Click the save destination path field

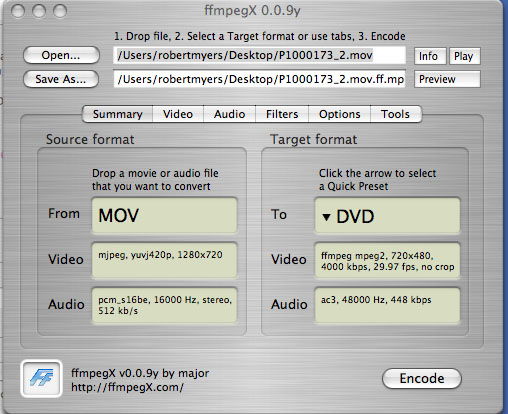259,79
